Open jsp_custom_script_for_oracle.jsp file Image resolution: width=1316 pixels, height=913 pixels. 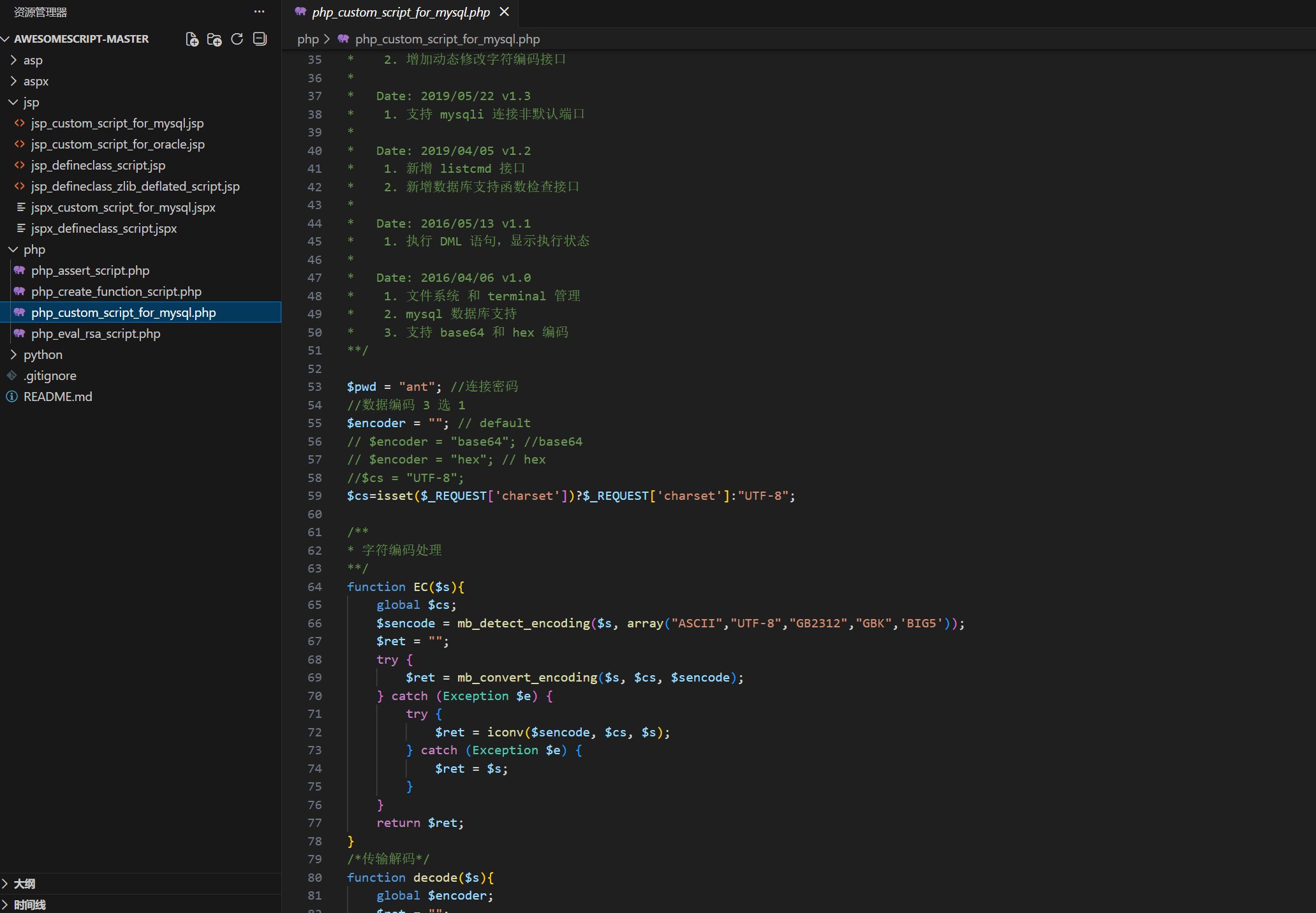[x=117, y=144]
